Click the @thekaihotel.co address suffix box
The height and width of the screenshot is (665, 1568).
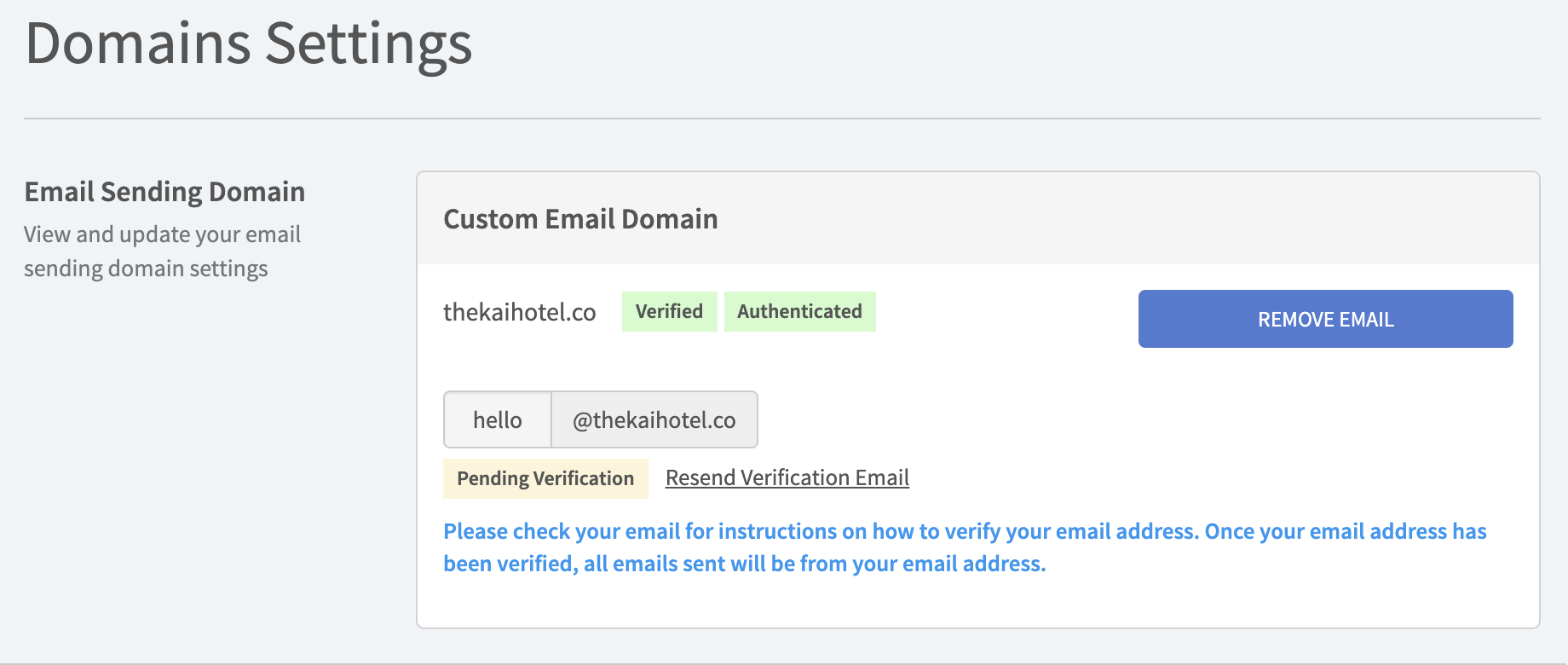coord(654,419)
